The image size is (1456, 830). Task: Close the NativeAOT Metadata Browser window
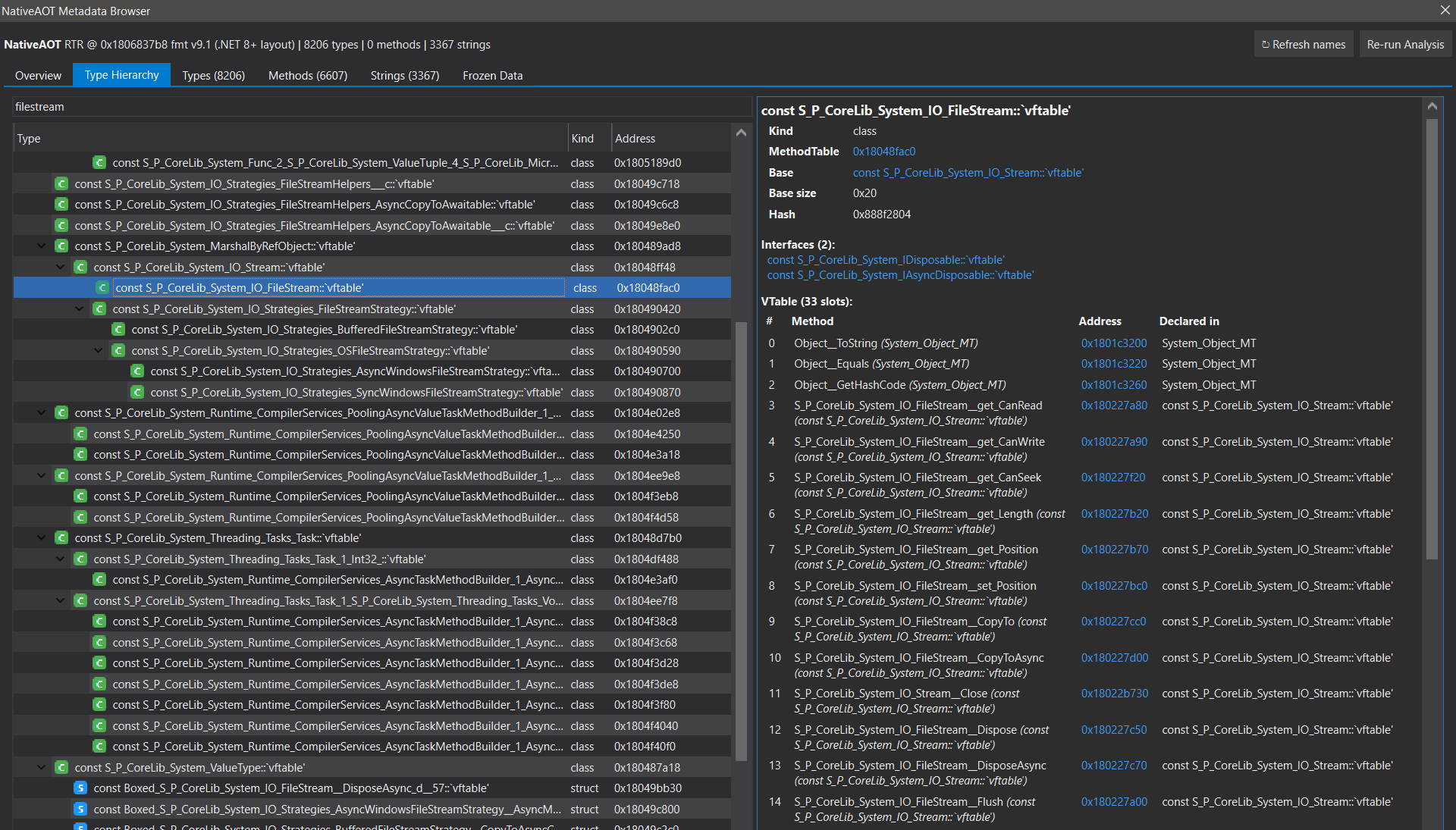click(1445, 11)
